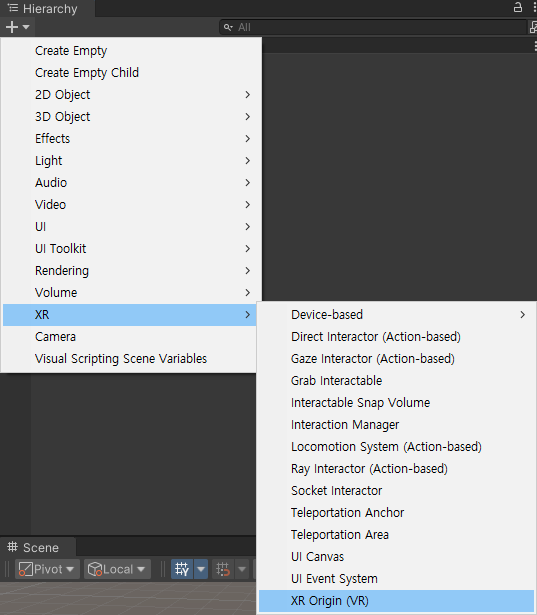Choose Camera from the create menu
Image resolution: width=537 pixels, height=615 pixels.
pos(130,337)
